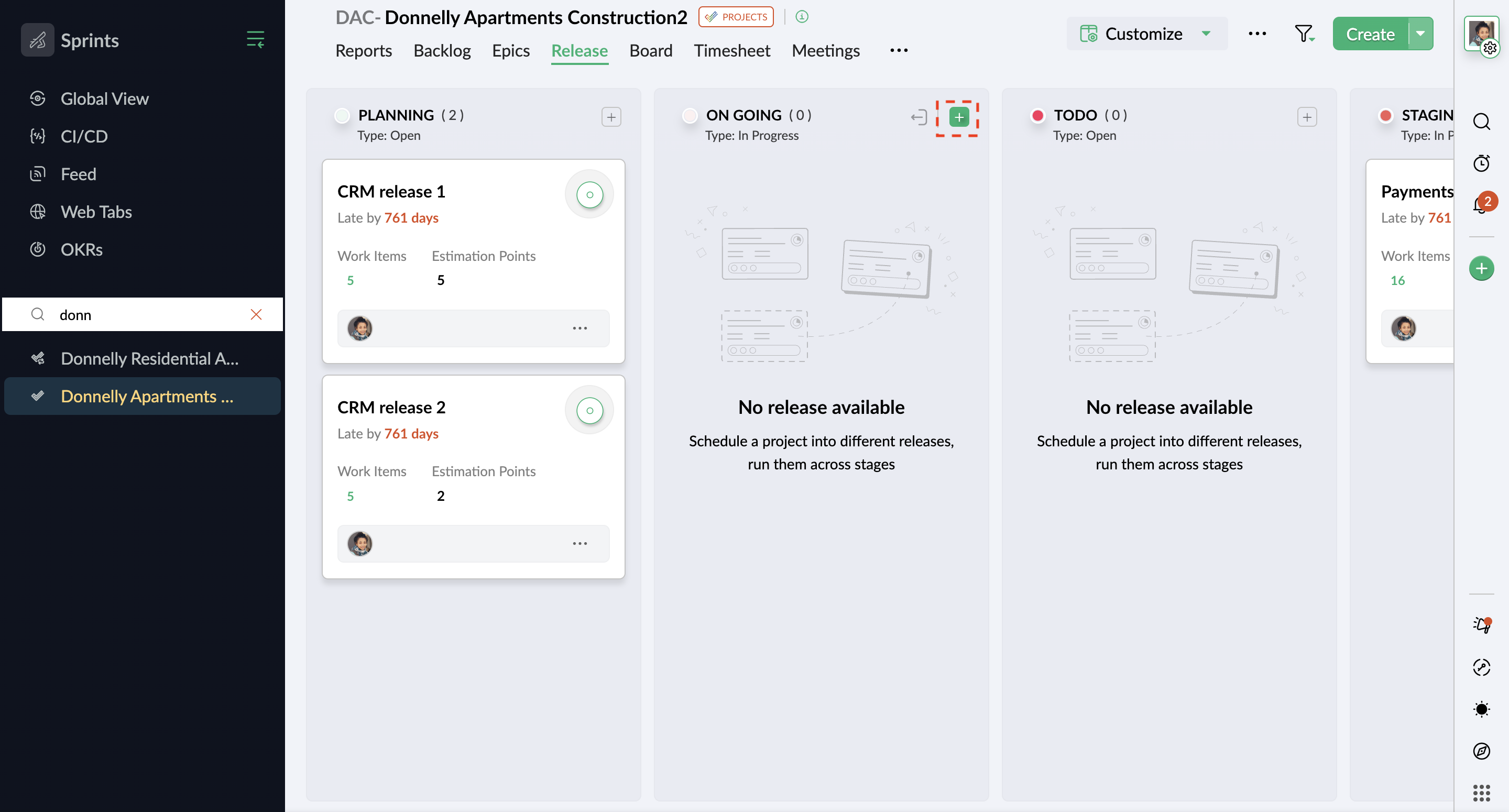Open the project info icon beside PROJECTS
The height and width of the screenshot is (812, 1509).
802,17
